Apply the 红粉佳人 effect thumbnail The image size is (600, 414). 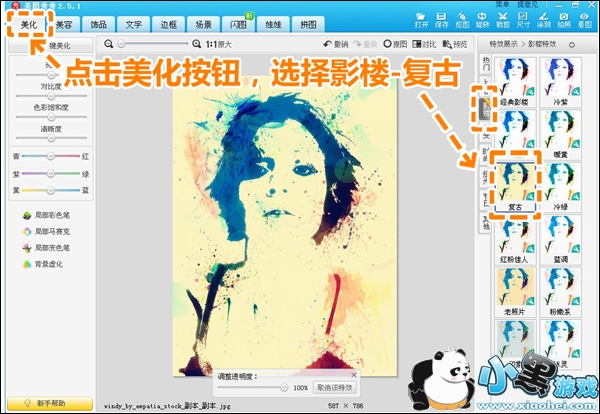[515, 239]
